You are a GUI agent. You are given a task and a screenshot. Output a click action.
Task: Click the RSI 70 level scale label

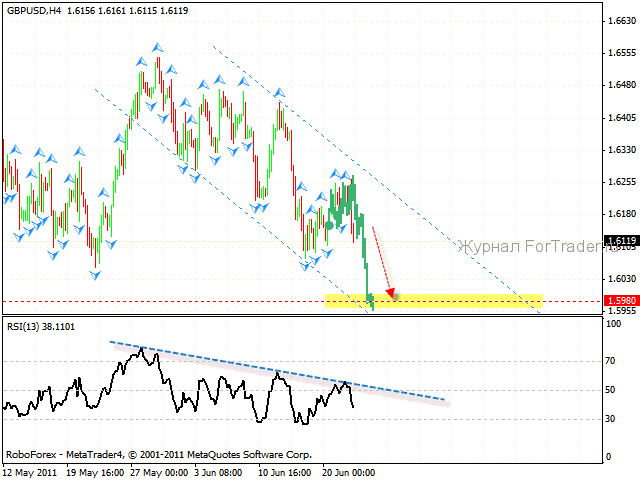(610, 361)
